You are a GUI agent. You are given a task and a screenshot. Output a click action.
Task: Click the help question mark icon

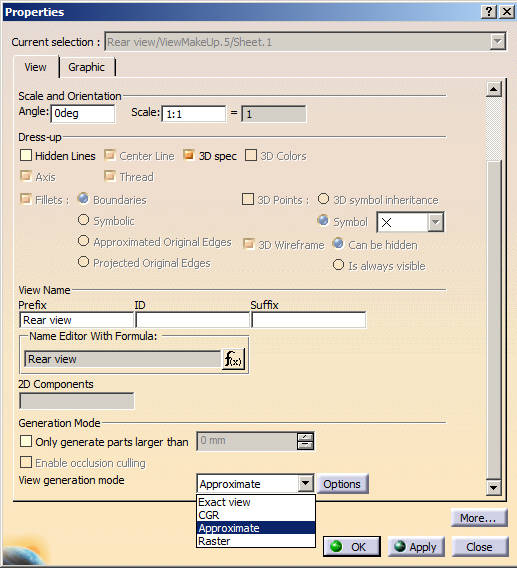click(488, 12)
